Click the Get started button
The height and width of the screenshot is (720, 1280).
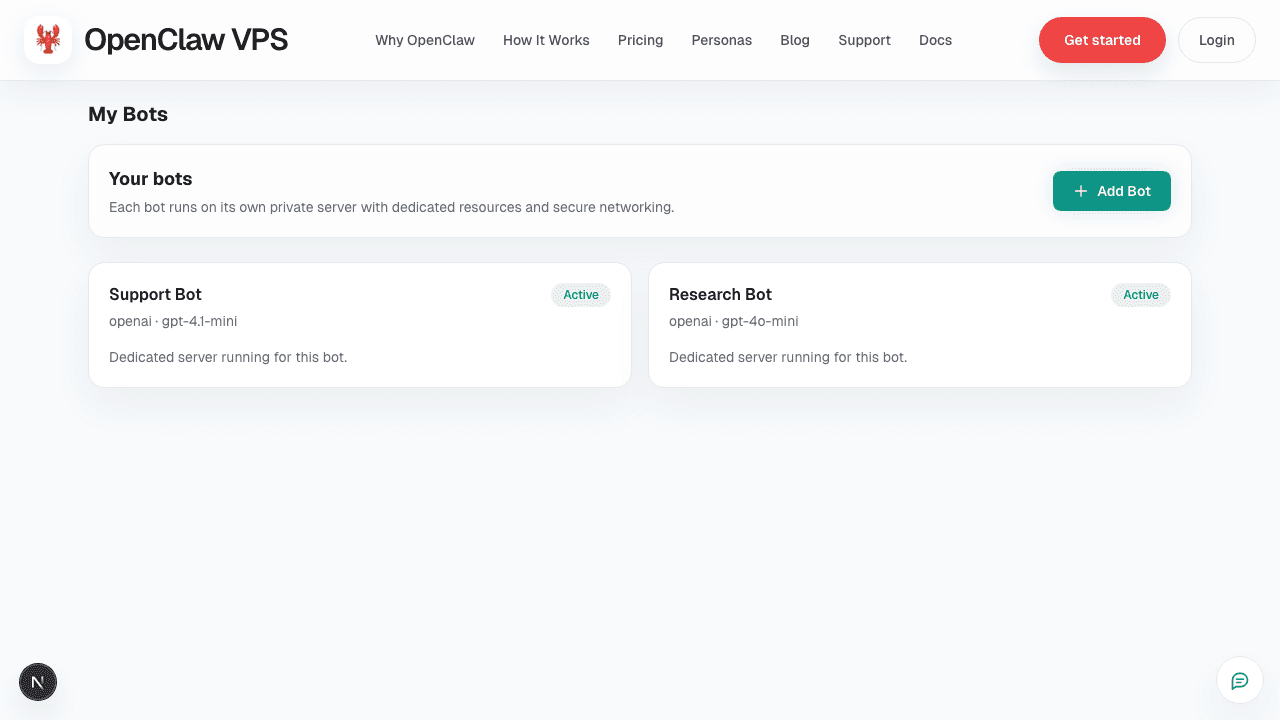point(1102,40)
